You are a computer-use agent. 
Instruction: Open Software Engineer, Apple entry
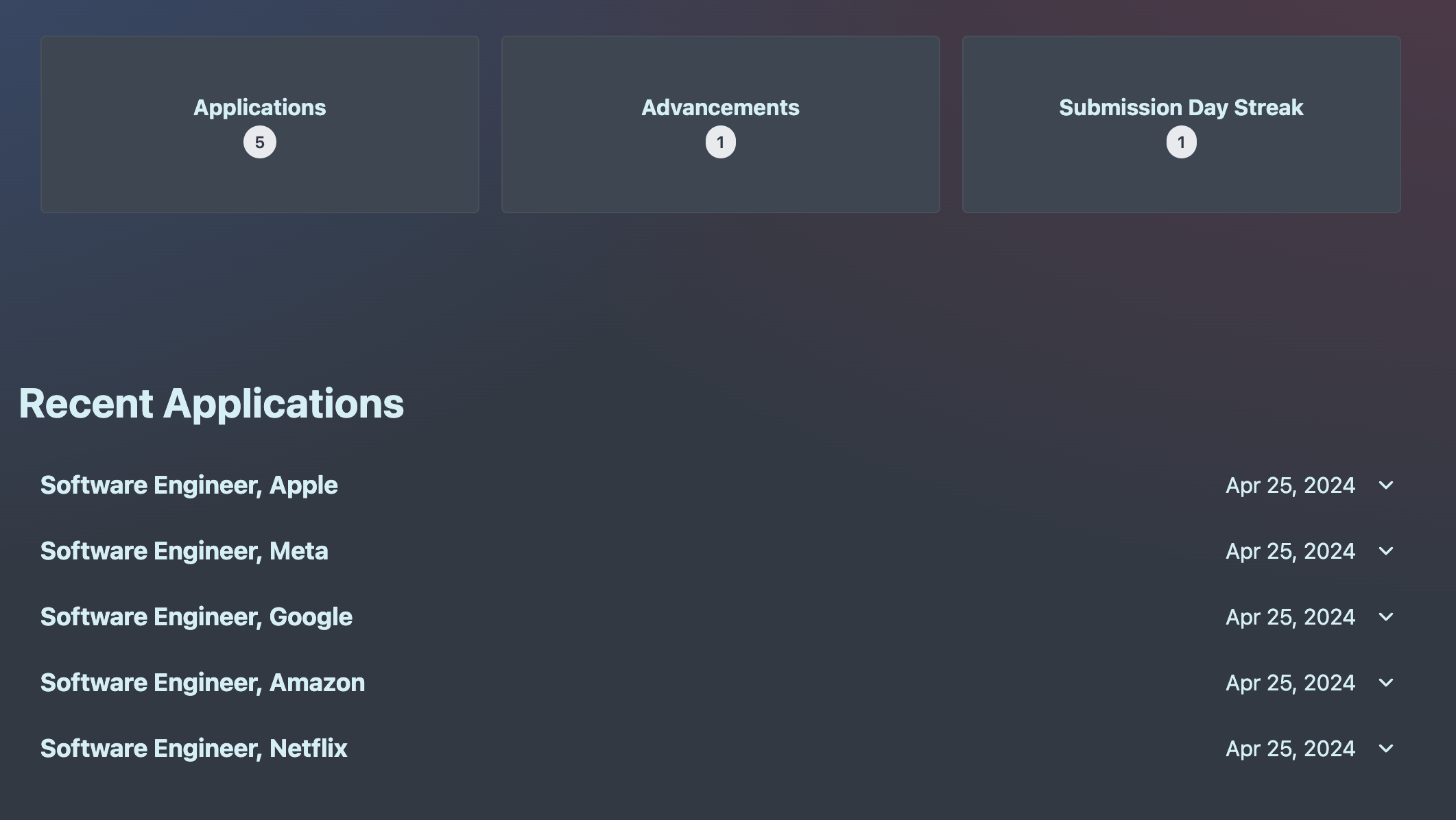(189, 485)
